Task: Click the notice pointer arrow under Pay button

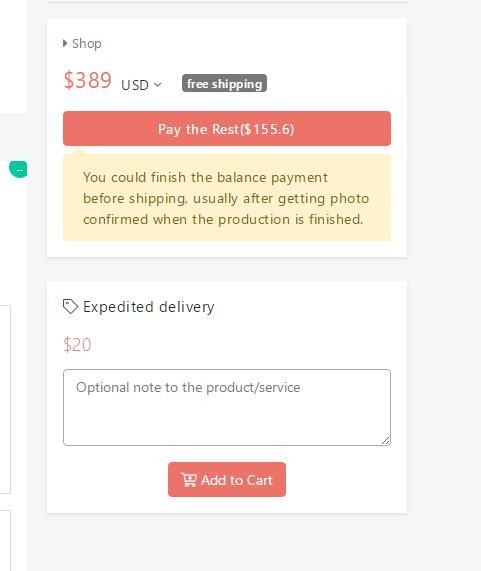Action: [79, 151]
